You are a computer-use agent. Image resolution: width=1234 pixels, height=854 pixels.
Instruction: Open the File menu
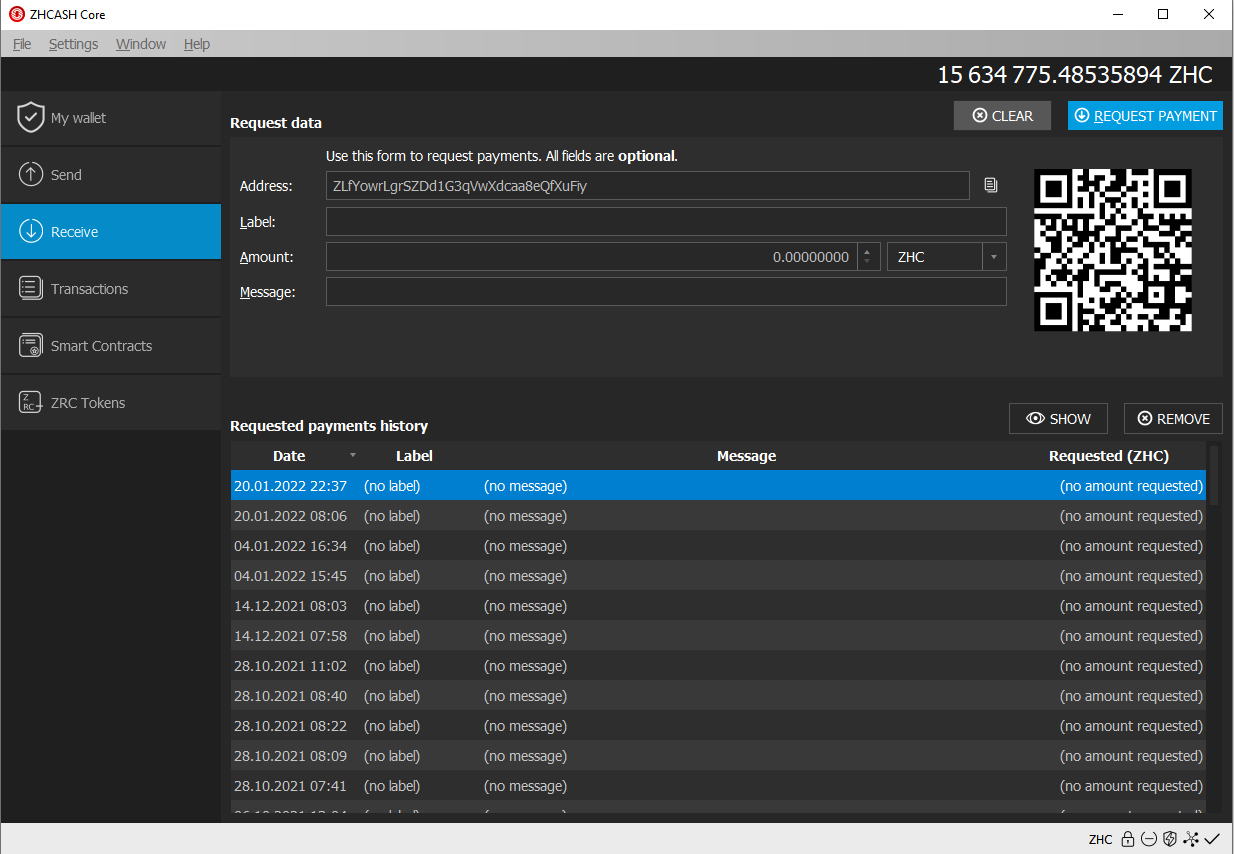pos(22,44)
